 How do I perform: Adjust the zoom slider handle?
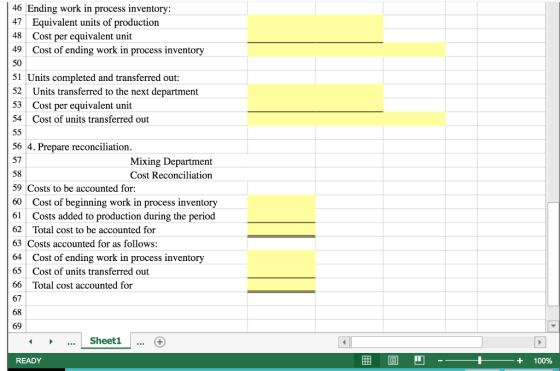pyautogui.click(x=480, y=361)
